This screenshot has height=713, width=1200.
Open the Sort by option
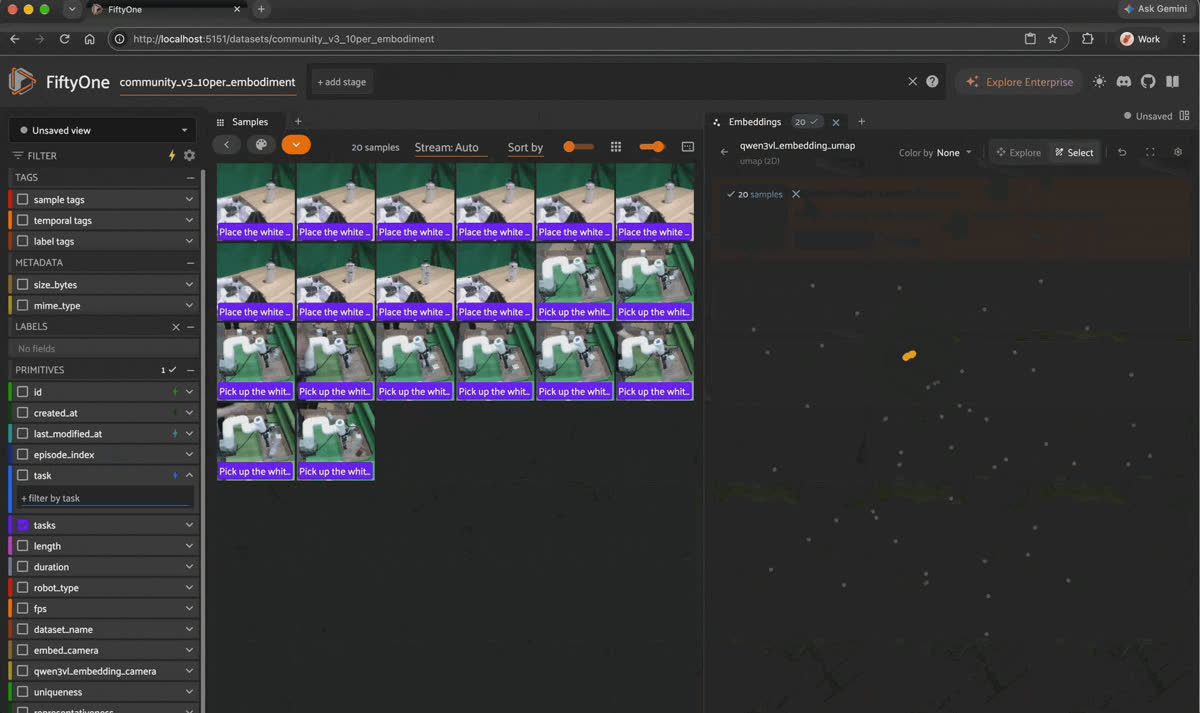[525, 147]
